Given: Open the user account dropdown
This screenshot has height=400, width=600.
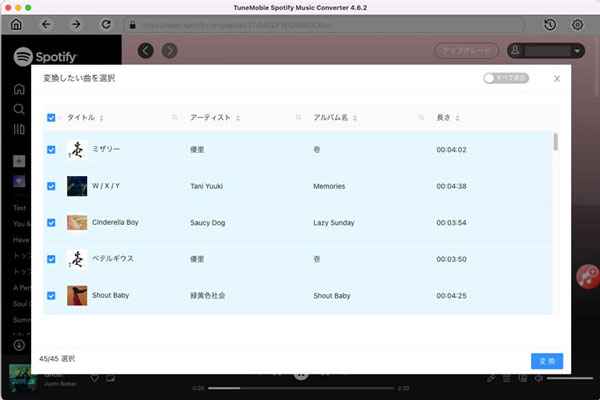Looking at the screenshot, I should 546,51.
